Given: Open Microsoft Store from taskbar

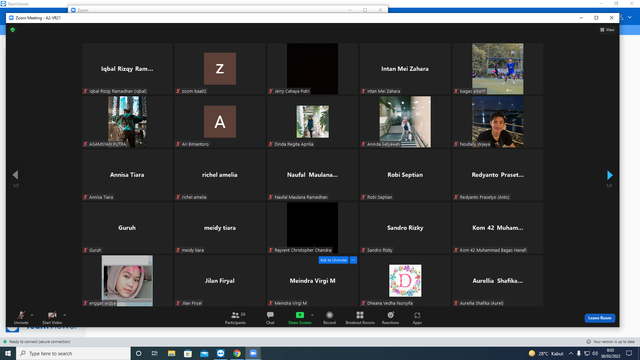Looking at the screenshot, I should click(x=188, y=353).
